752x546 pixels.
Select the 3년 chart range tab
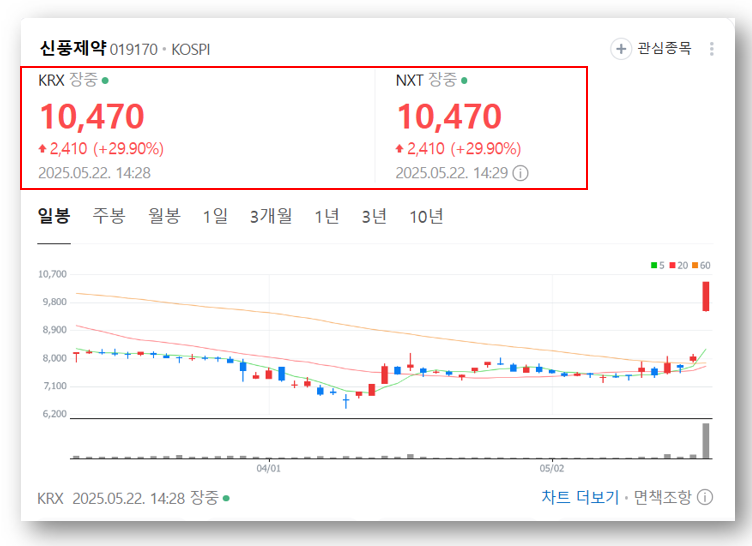point(374,216)
